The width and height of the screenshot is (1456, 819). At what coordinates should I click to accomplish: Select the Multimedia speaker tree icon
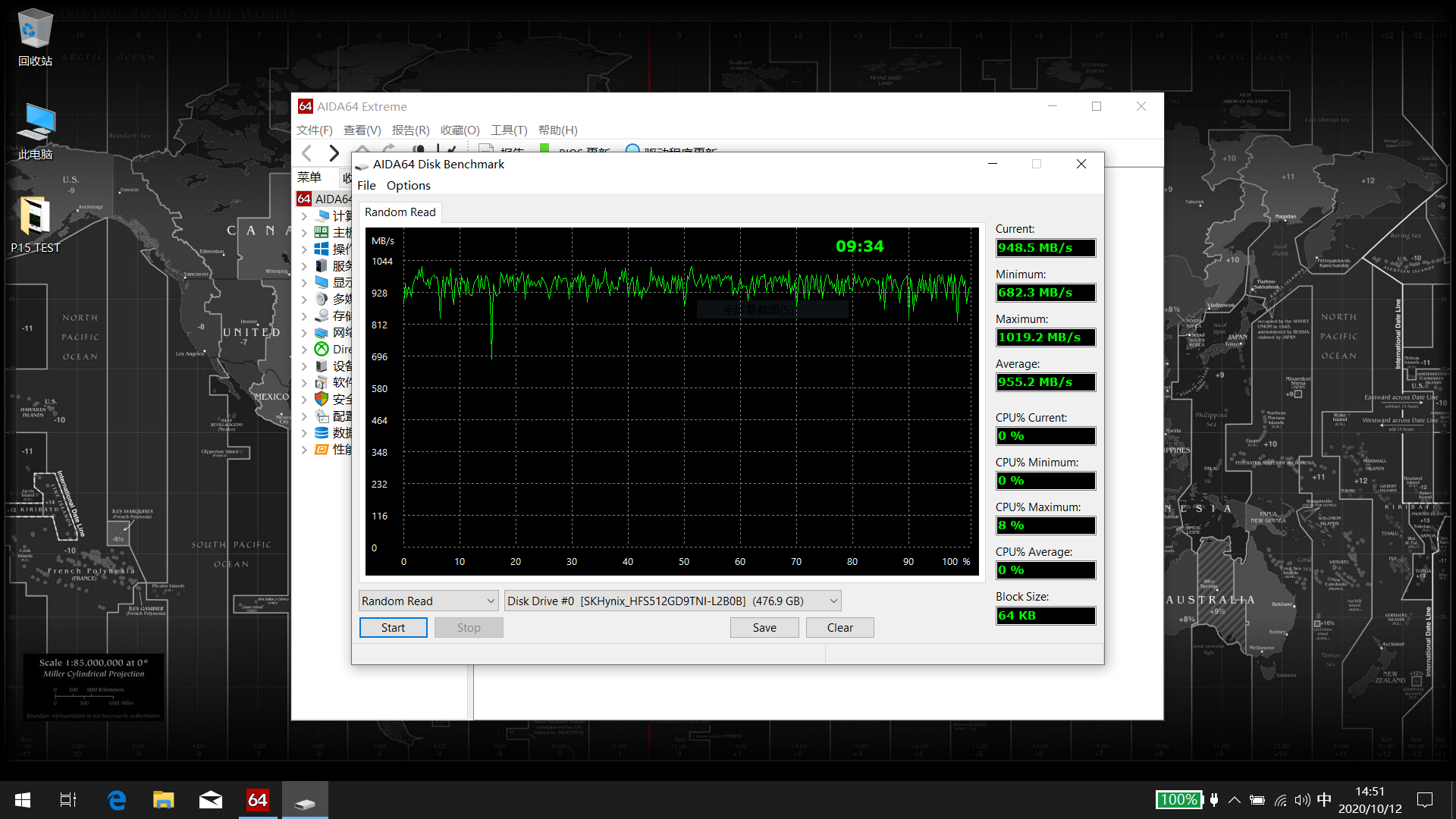[322, 300]
